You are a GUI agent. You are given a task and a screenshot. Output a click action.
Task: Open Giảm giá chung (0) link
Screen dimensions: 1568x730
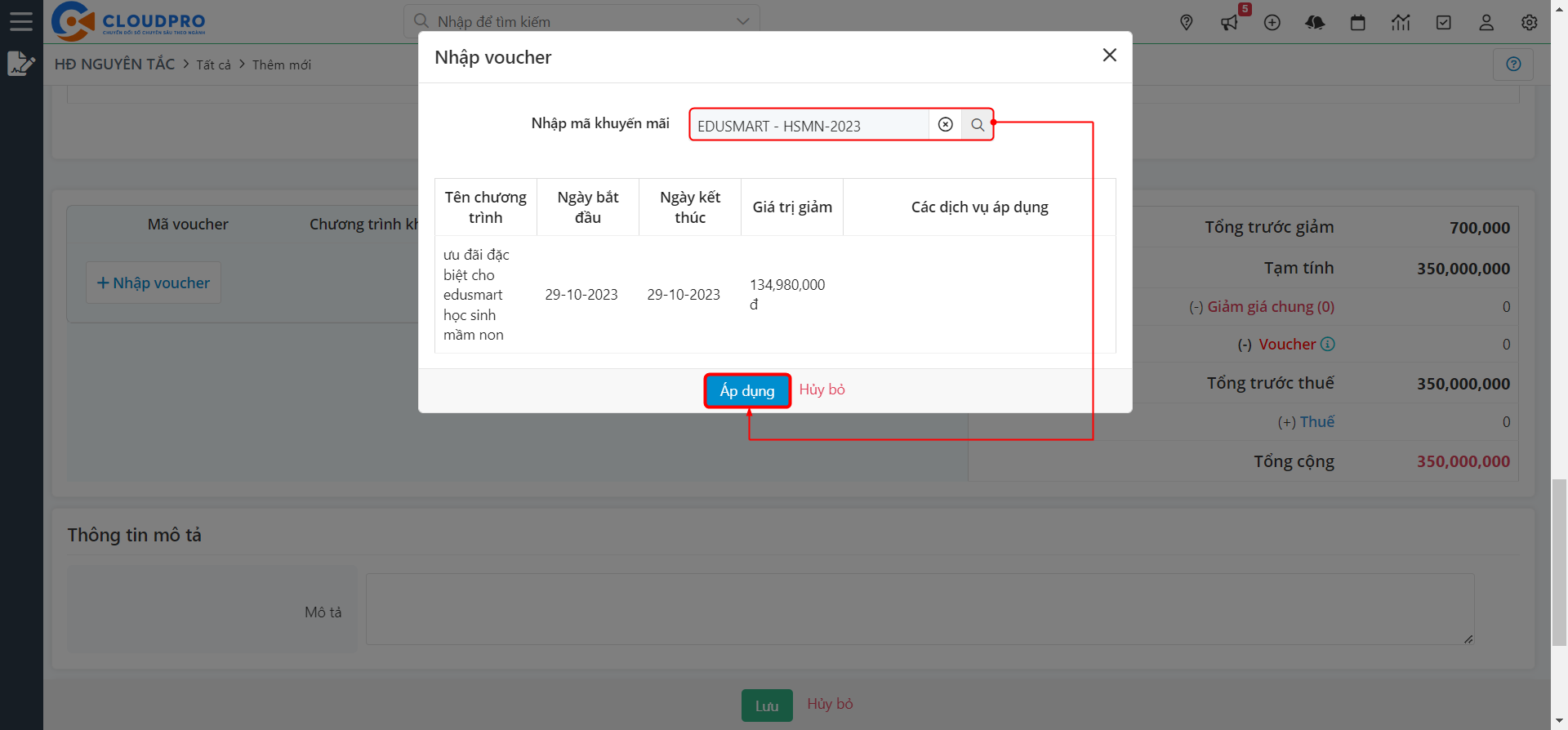1271,306
